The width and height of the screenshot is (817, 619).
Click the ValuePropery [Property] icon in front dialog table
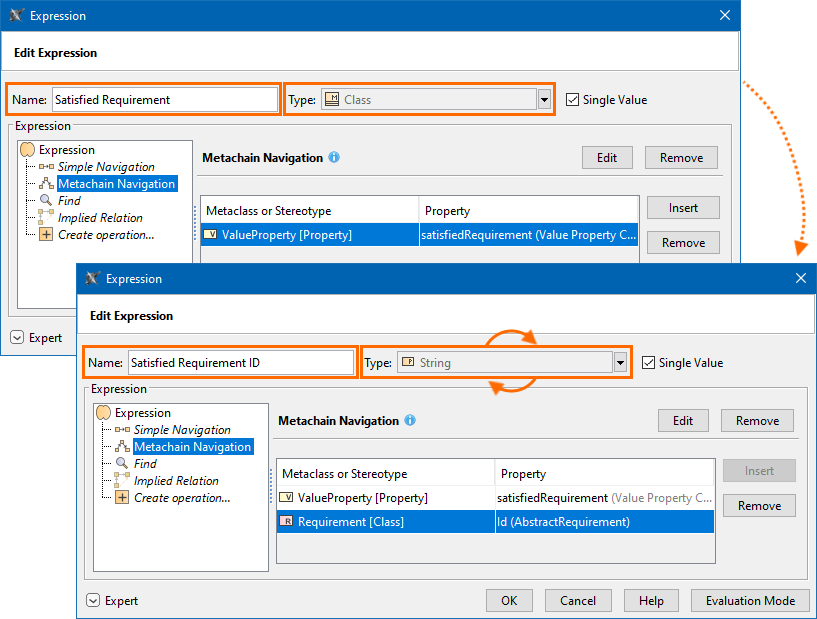(287, 497)
